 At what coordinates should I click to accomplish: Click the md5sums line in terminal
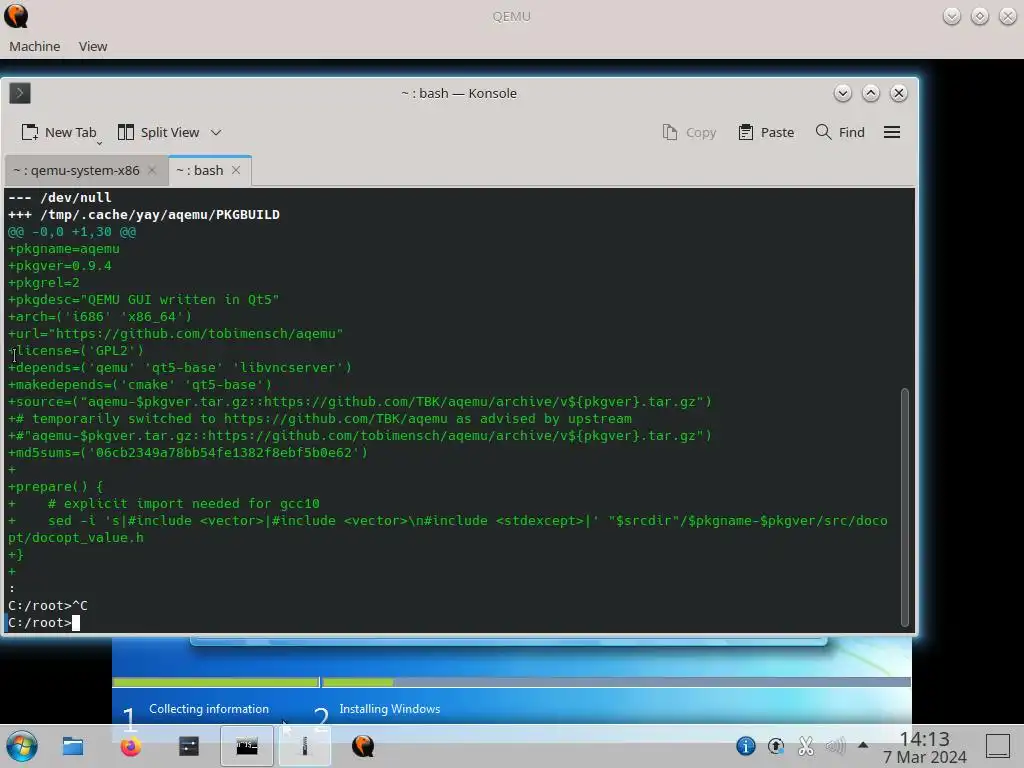[188, 453]
